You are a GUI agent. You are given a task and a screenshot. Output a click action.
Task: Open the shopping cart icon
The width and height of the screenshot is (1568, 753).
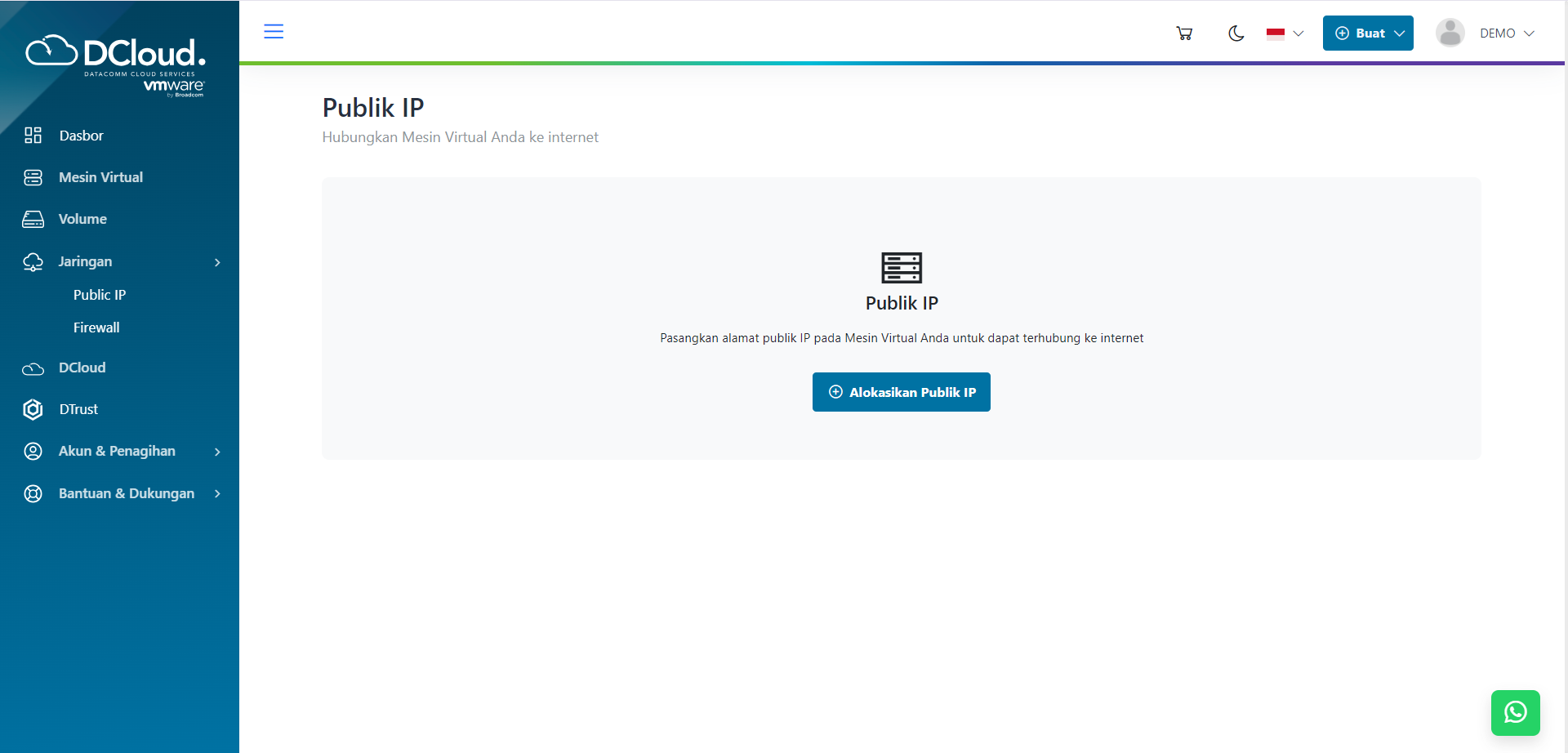(x=1184, y=33)
